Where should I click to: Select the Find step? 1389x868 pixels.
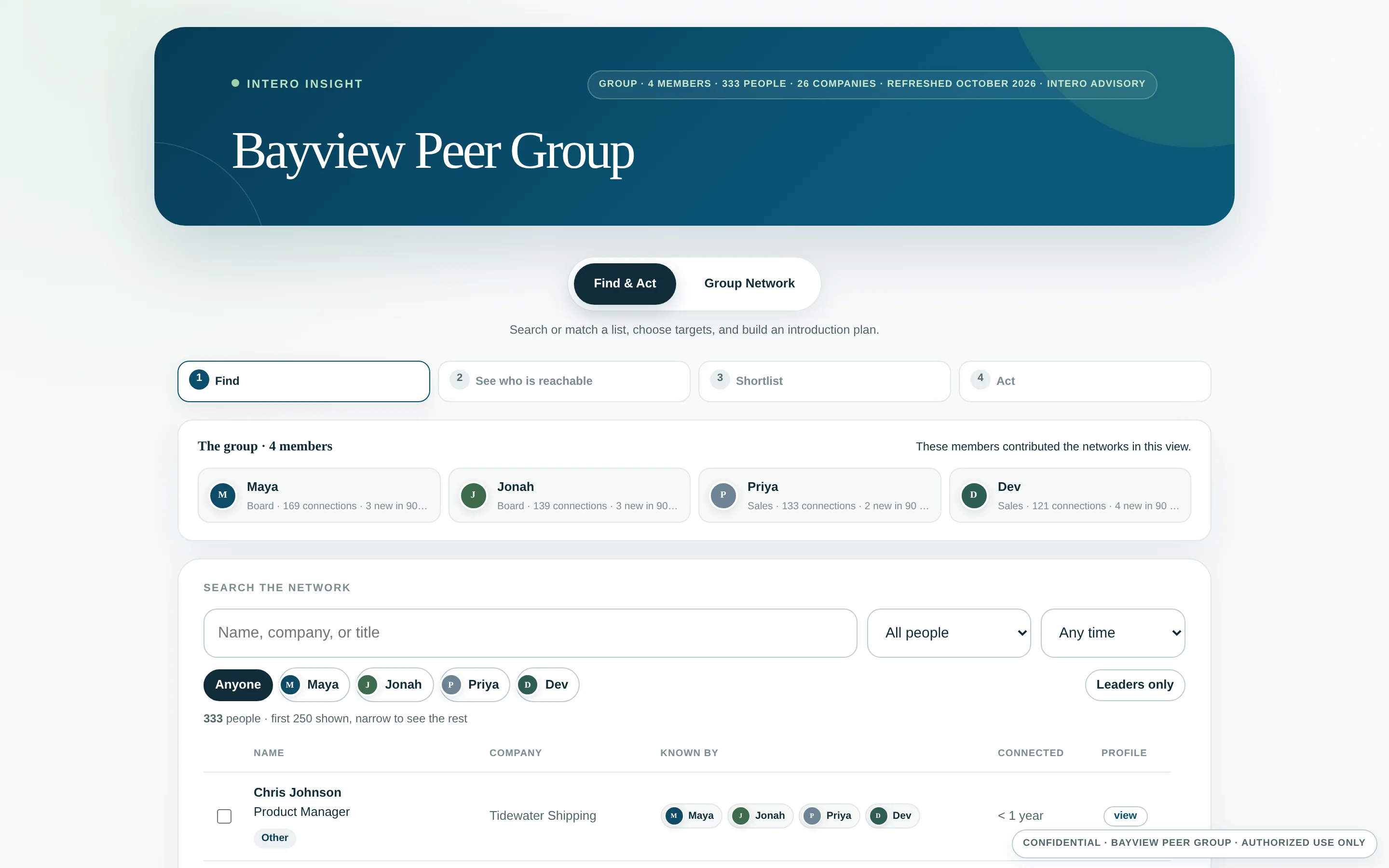304,381
